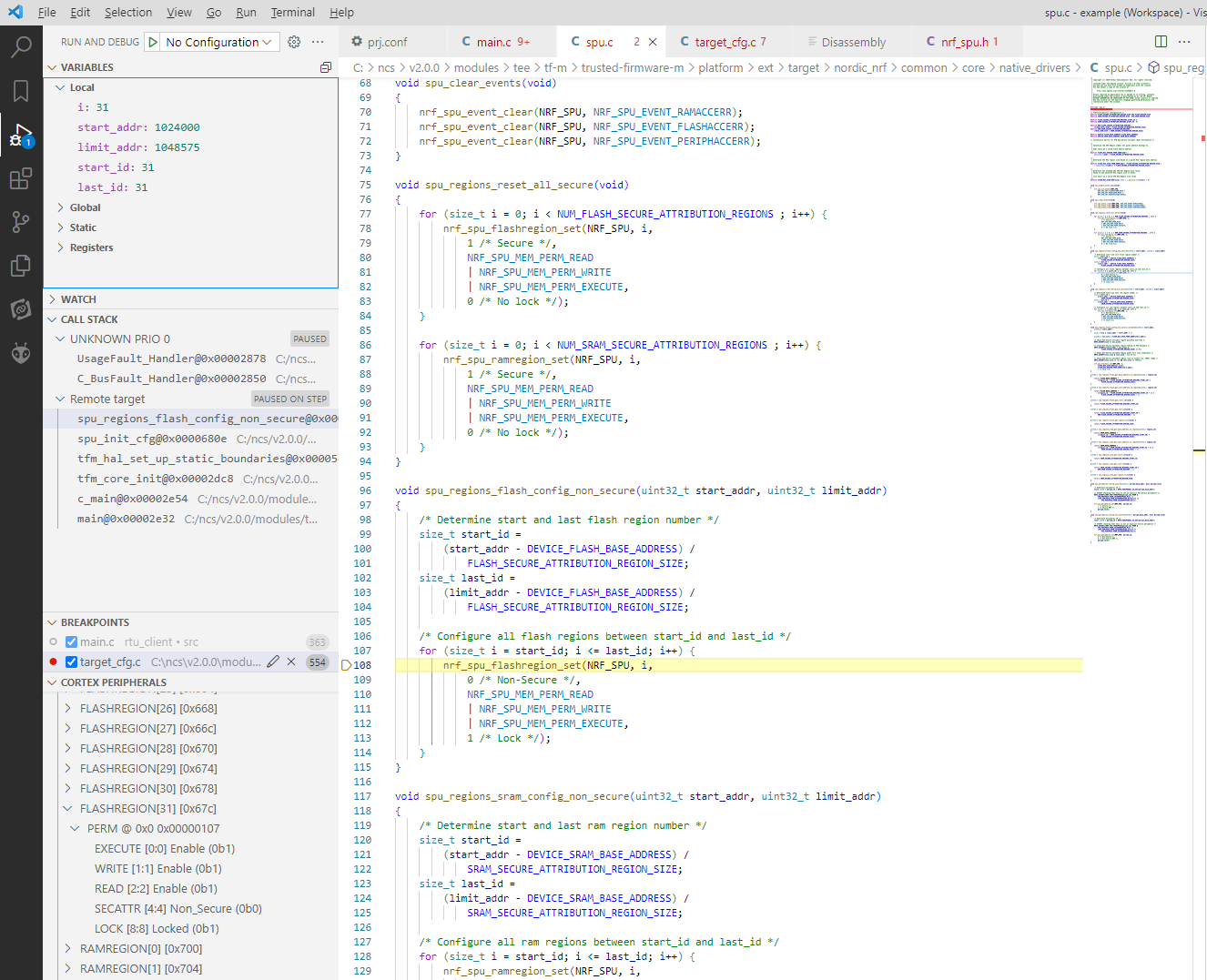The image size is (1207, 980).
Task: Select spu_init_cfg call stack frame
Action: coord(190,439)
